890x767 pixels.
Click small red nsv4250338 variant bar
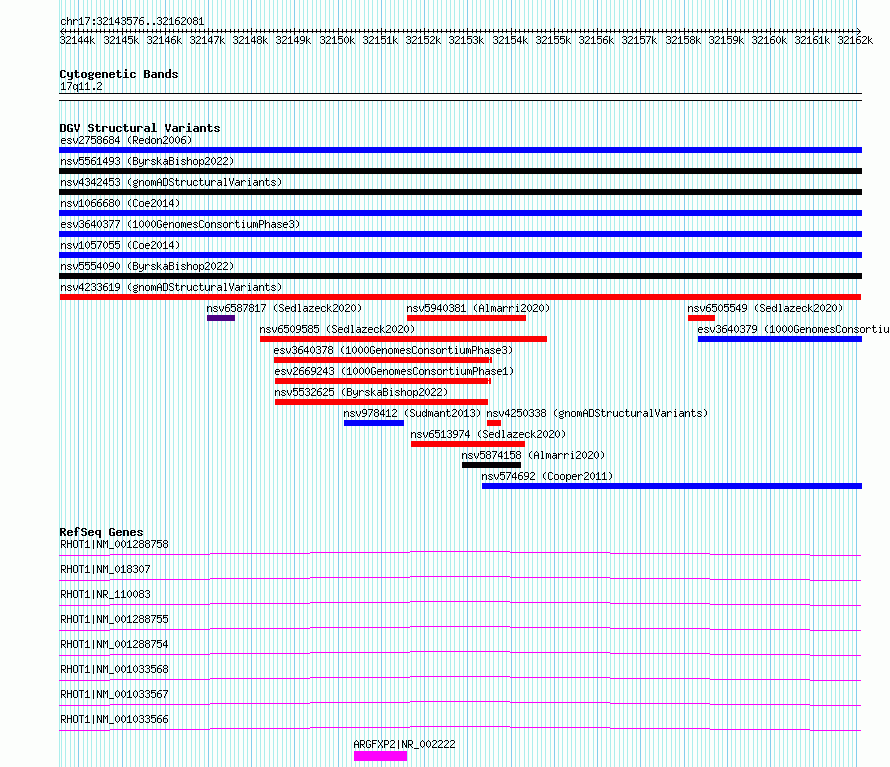pos(494,423)
